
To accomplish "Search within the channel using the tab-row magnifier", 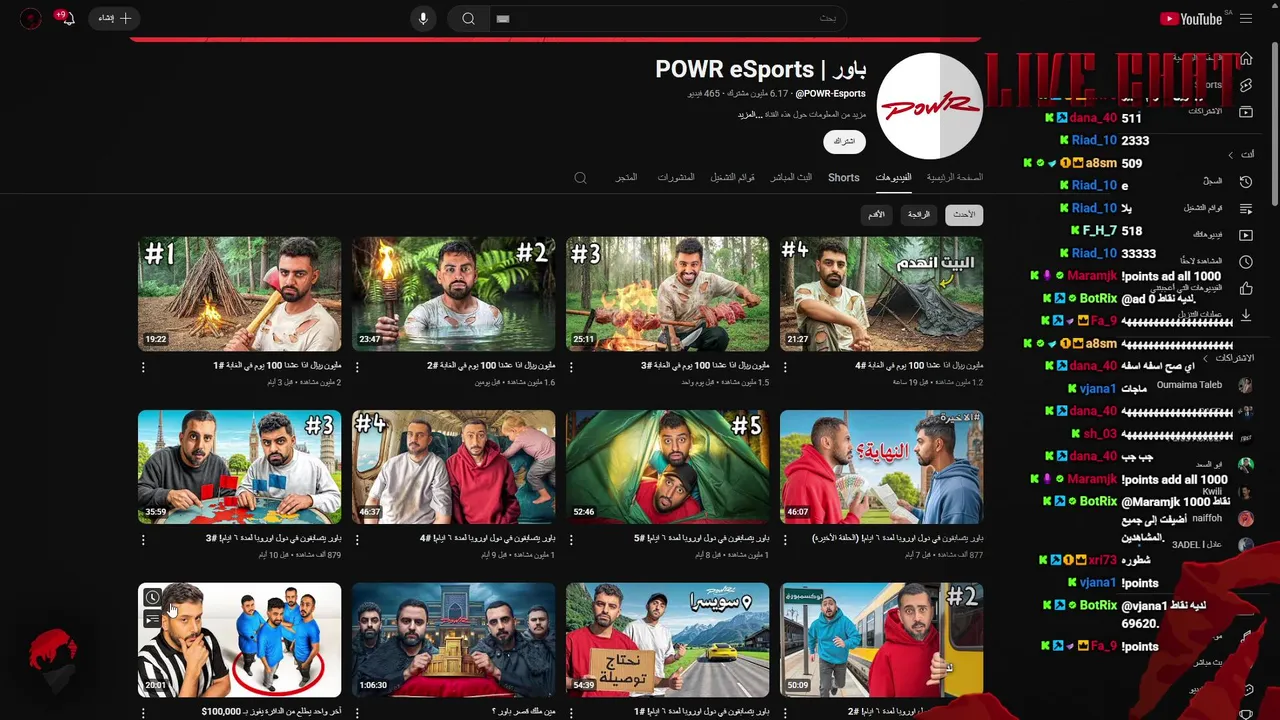I will tap(580, 177).
